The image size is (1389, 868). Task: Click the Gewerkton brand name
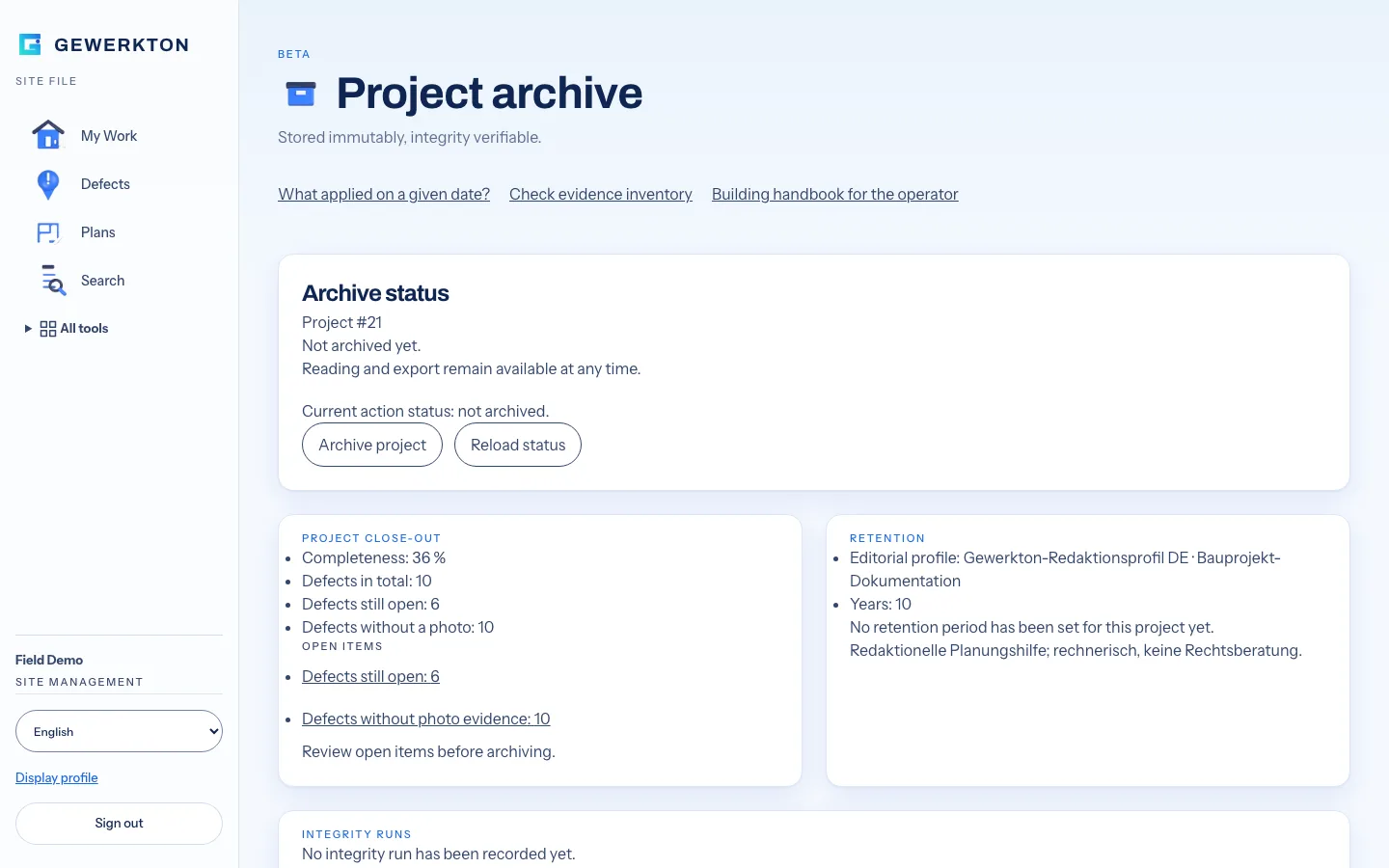click(122, 44)
